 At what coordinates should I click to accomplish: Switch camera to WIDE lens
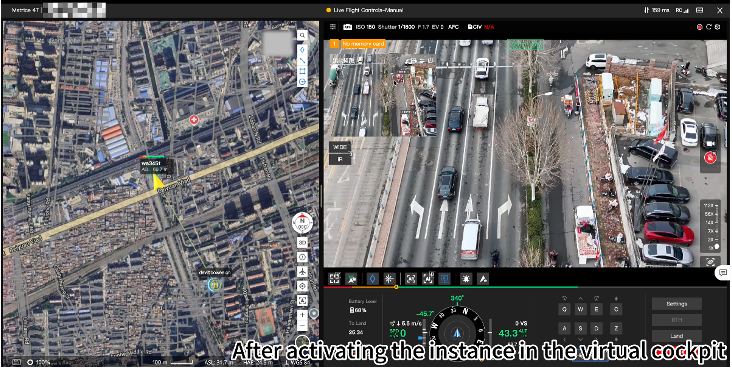tap(339, 147)
